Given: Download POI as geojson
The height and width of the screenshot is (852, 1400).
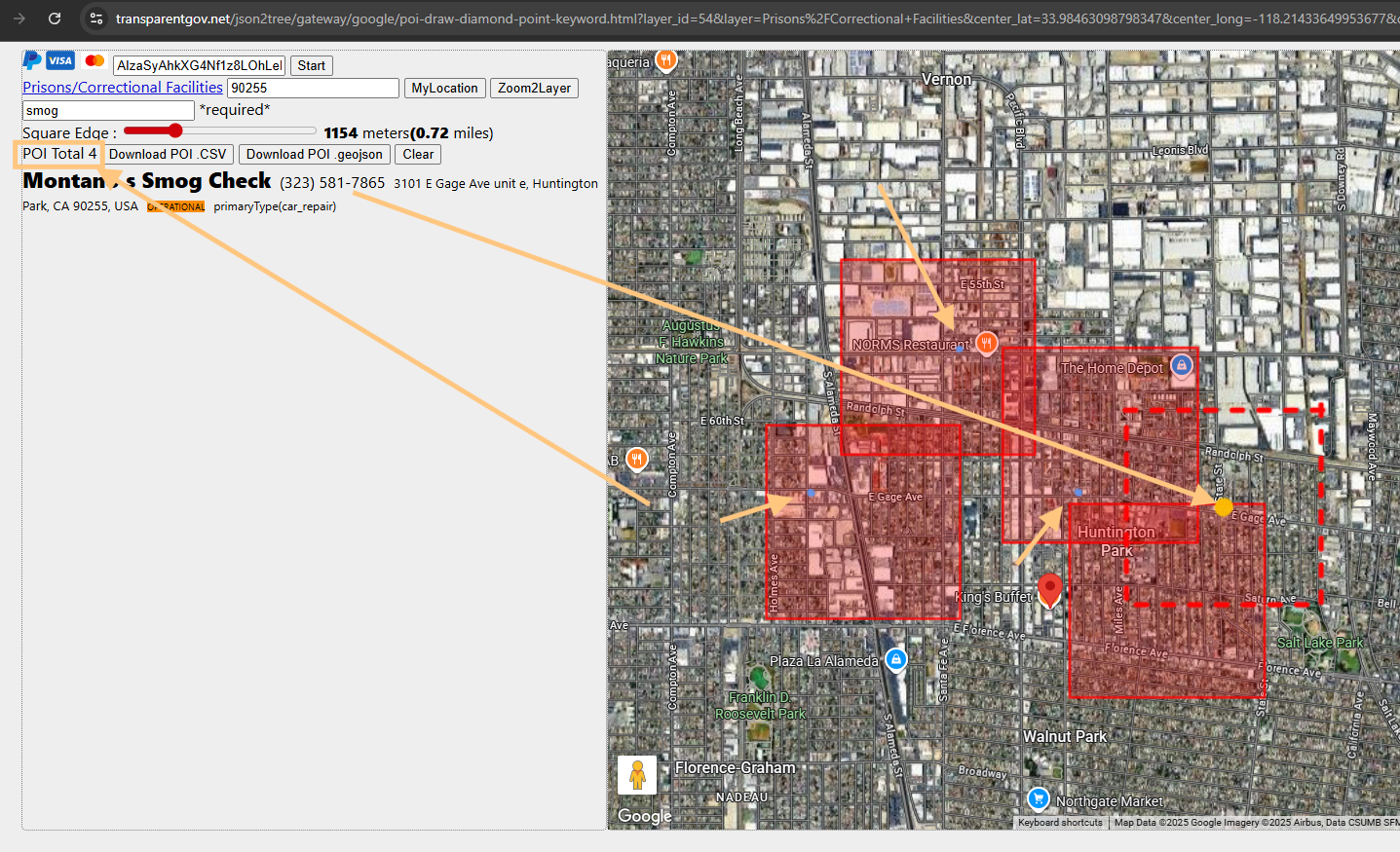Looking at the screenshot, I should click(x=315, y=154).
